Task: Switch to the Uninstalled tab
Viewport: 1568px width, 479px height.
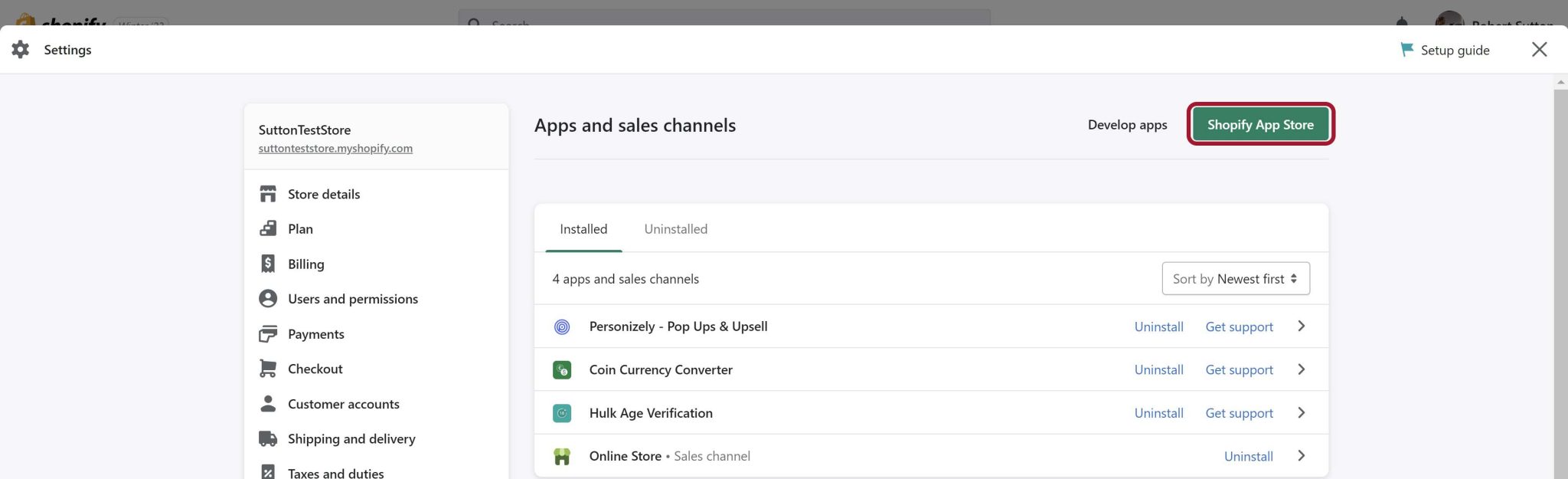Action: [676, 229]
